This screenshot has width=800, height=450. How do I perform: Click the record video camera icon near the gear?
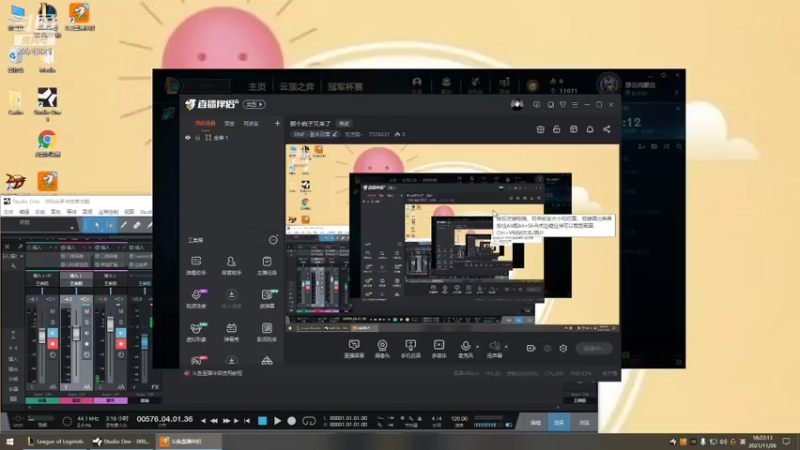pos(531,348)
